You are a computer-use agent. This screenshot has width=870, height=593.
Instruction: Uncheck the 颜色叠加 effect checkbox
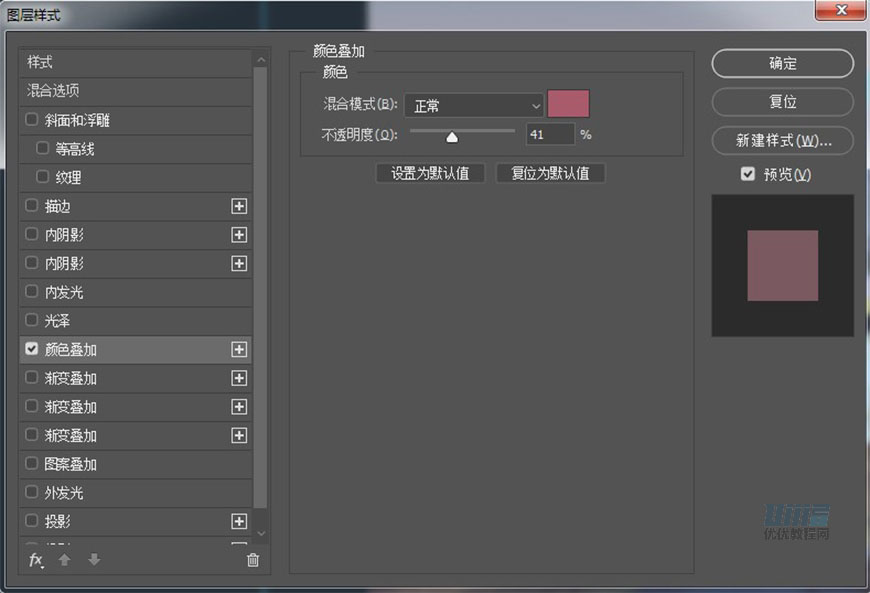[x=32, y=350]
